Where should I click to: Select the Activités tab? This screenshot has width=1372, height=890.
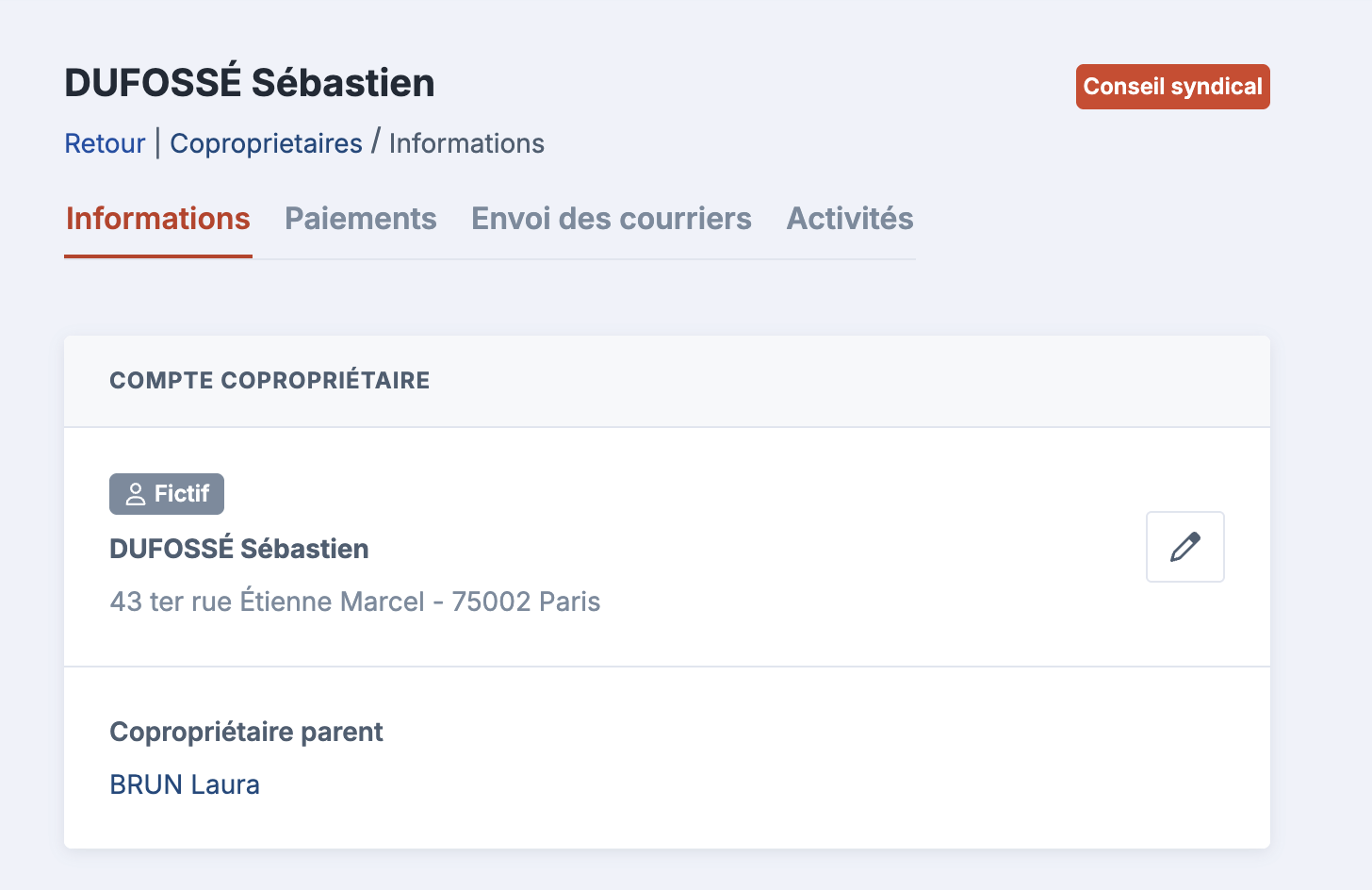(849, 219)
